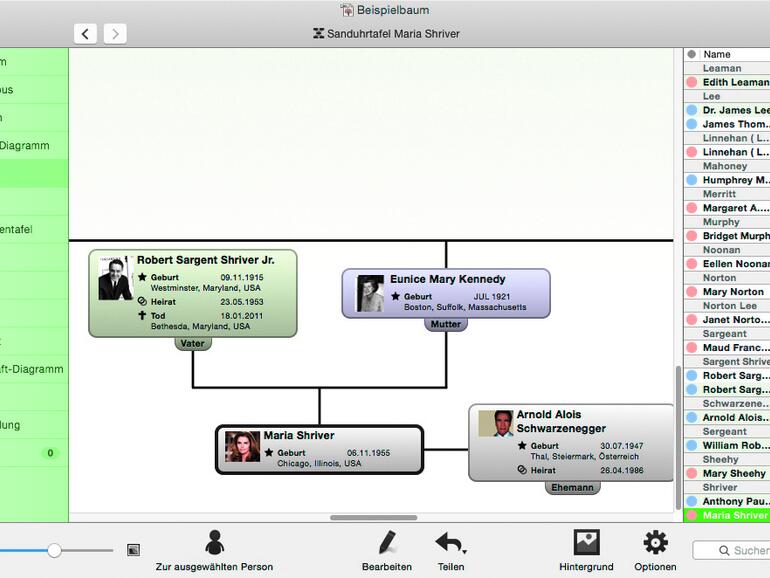Select Janet Norto... in the list

point(727,320)
